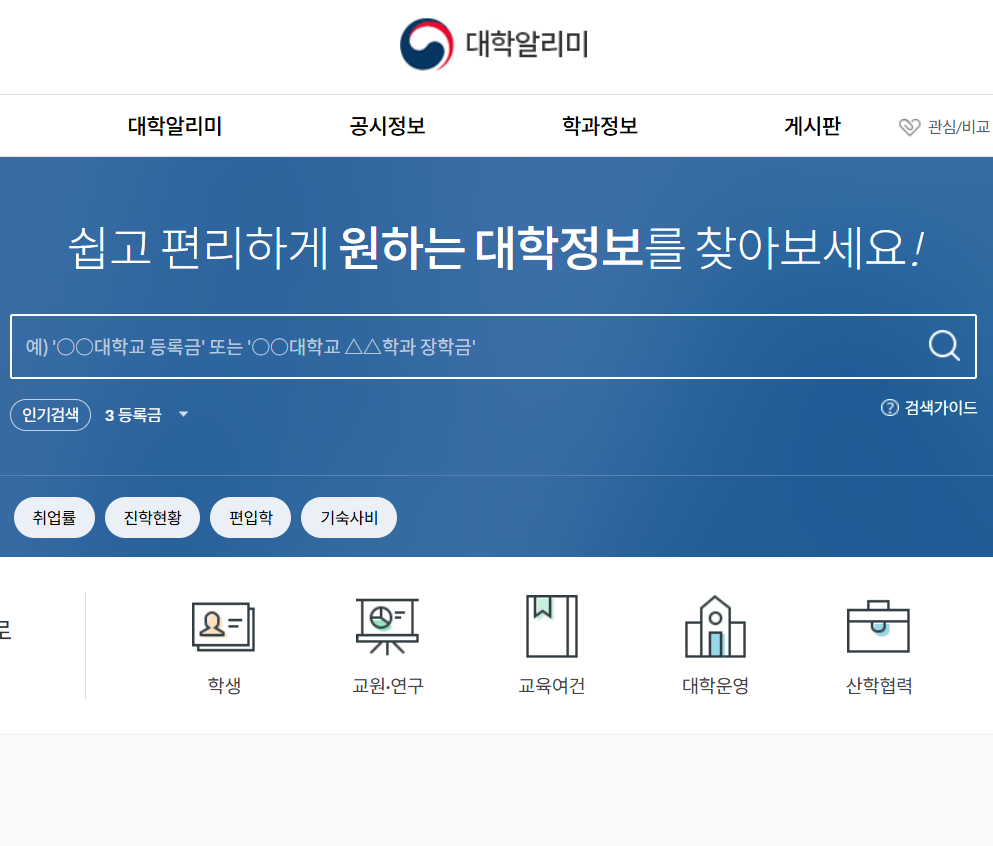Click the 대학알리미 title text in header
993x846 pixels.
(527, 44)
